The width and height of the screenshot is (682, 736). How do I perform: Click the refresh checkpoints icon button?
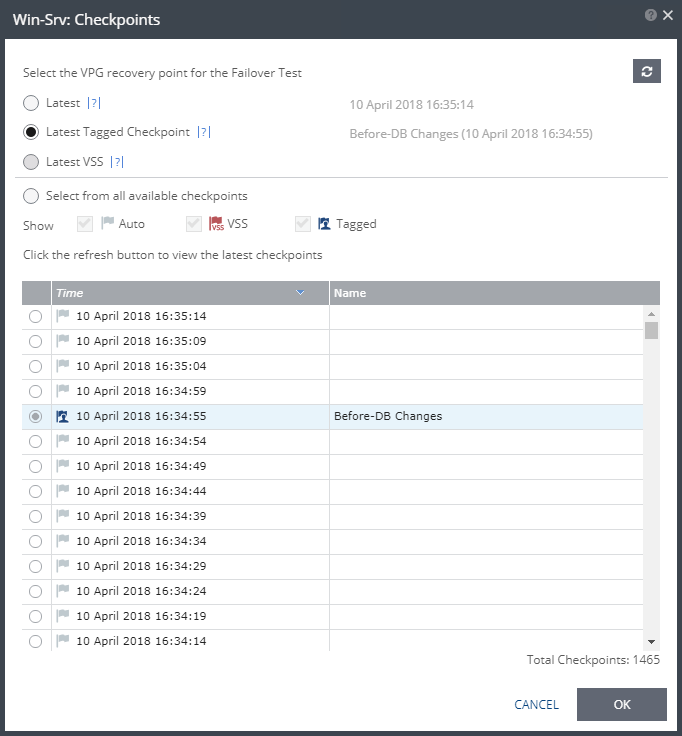[647, 71]
